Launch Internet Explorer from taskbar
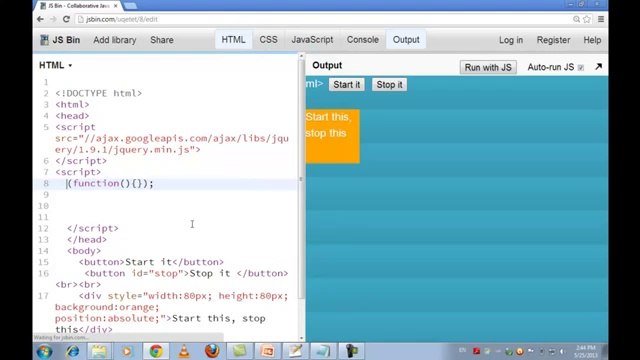Image resolution: width=640 pixels, height=360 pixels. pos(73,351)
